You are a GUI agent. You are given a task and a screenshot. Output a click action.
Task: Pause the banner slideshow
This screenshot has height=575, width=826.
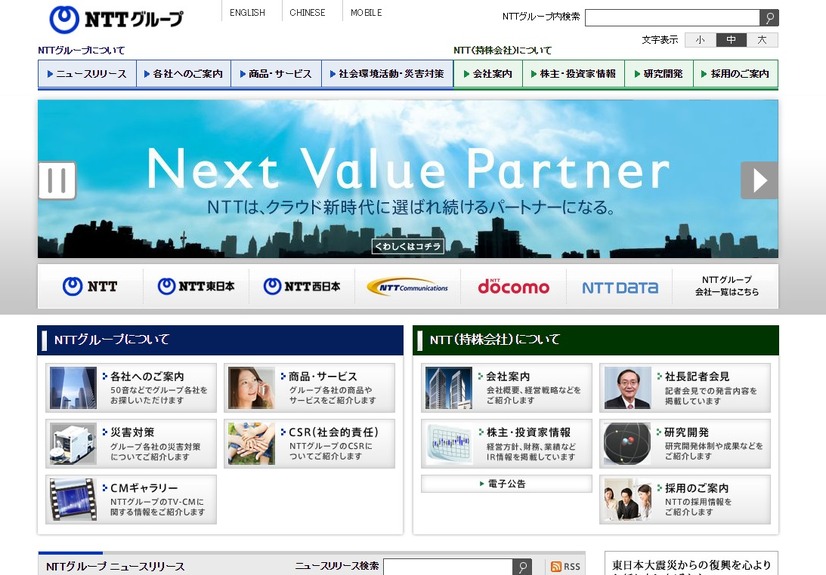(x=57, y=180)
